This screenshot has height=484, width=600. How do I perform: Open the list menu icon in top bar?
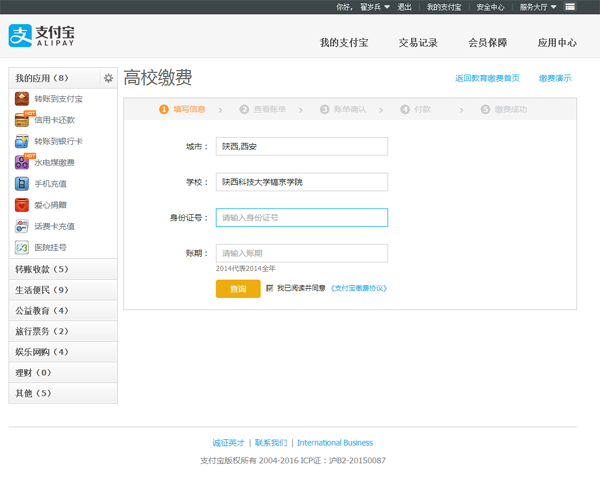tap(570, 7)
